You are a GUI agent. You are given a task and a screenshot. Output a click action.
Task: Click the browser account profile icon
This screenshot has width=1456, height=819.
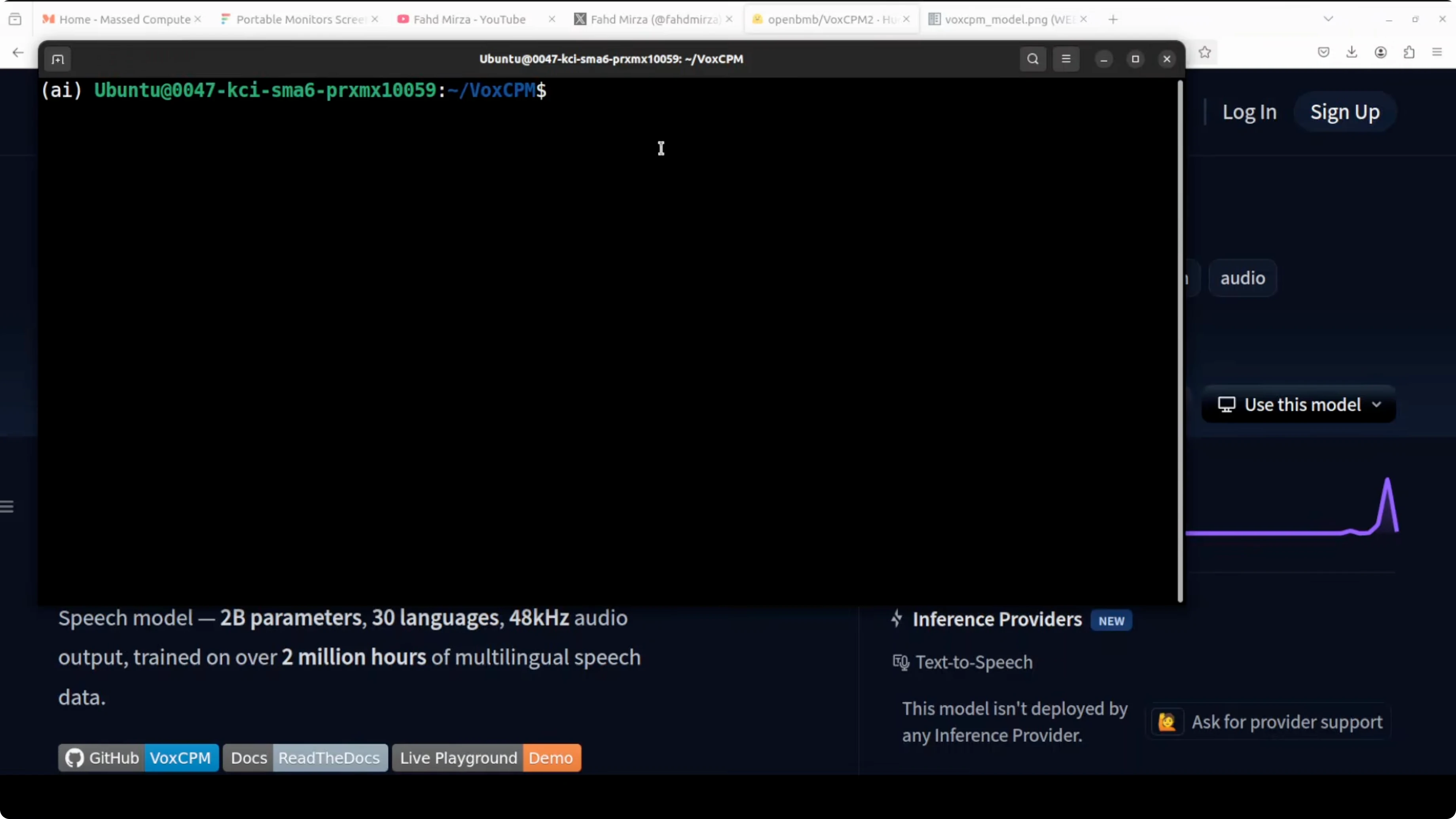(1380, 53)
